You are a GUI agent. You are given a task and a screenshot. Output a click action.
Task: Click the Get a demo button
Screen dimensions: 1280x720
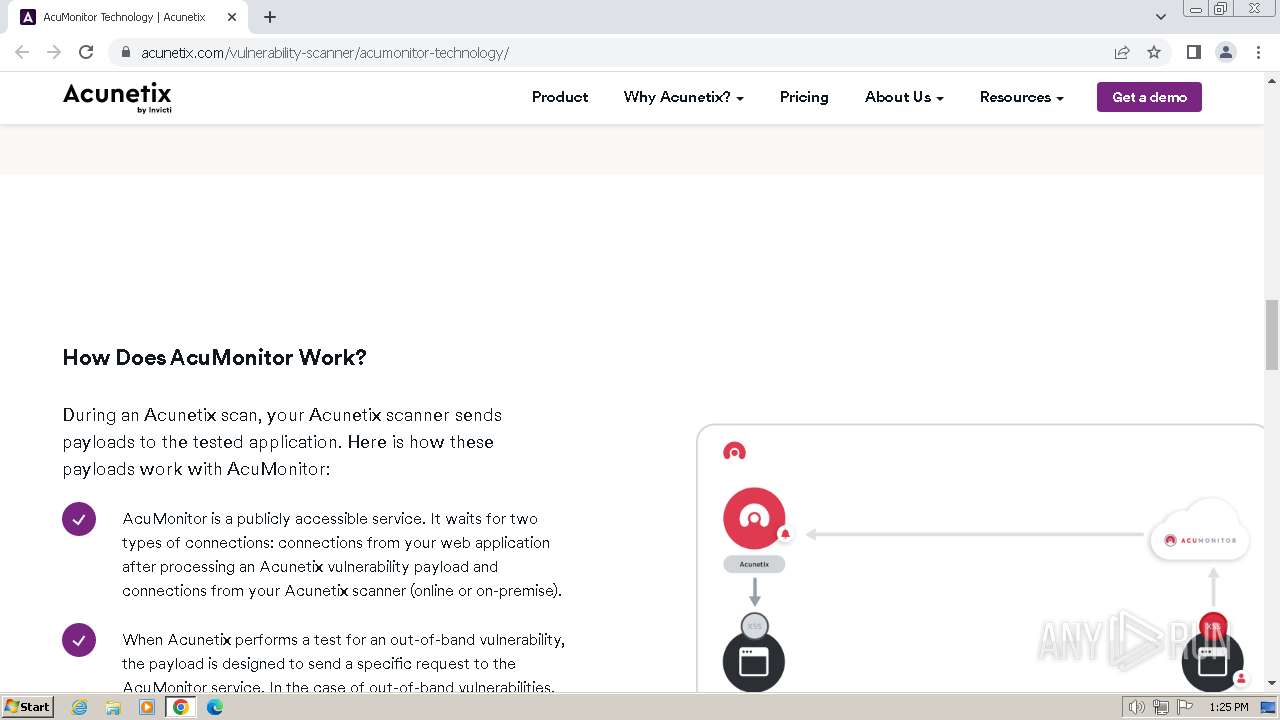tap(1149, 97)
